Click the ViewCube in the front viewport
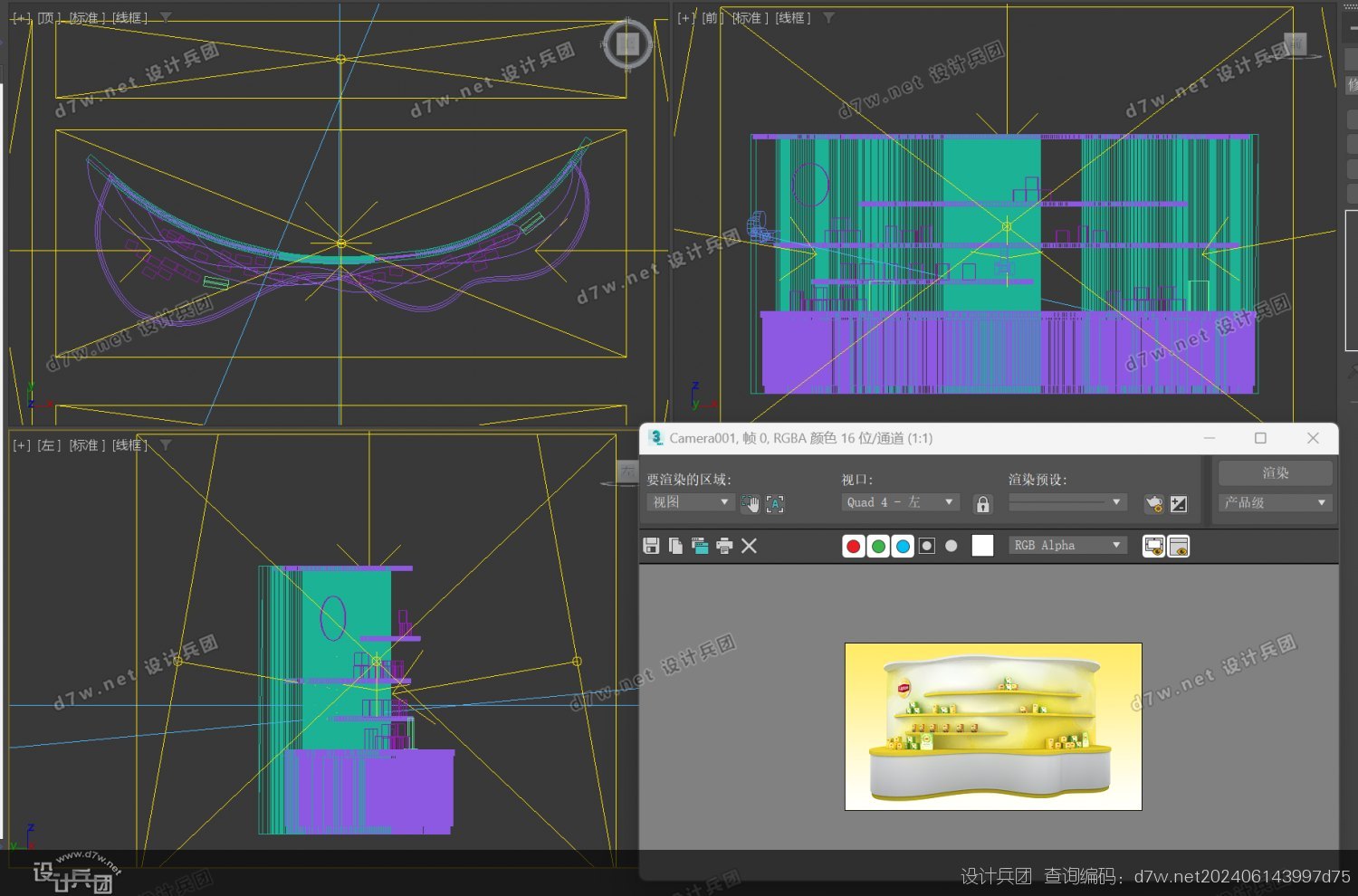Screen dimensions: 1358x896 [x=1295, y=43]
